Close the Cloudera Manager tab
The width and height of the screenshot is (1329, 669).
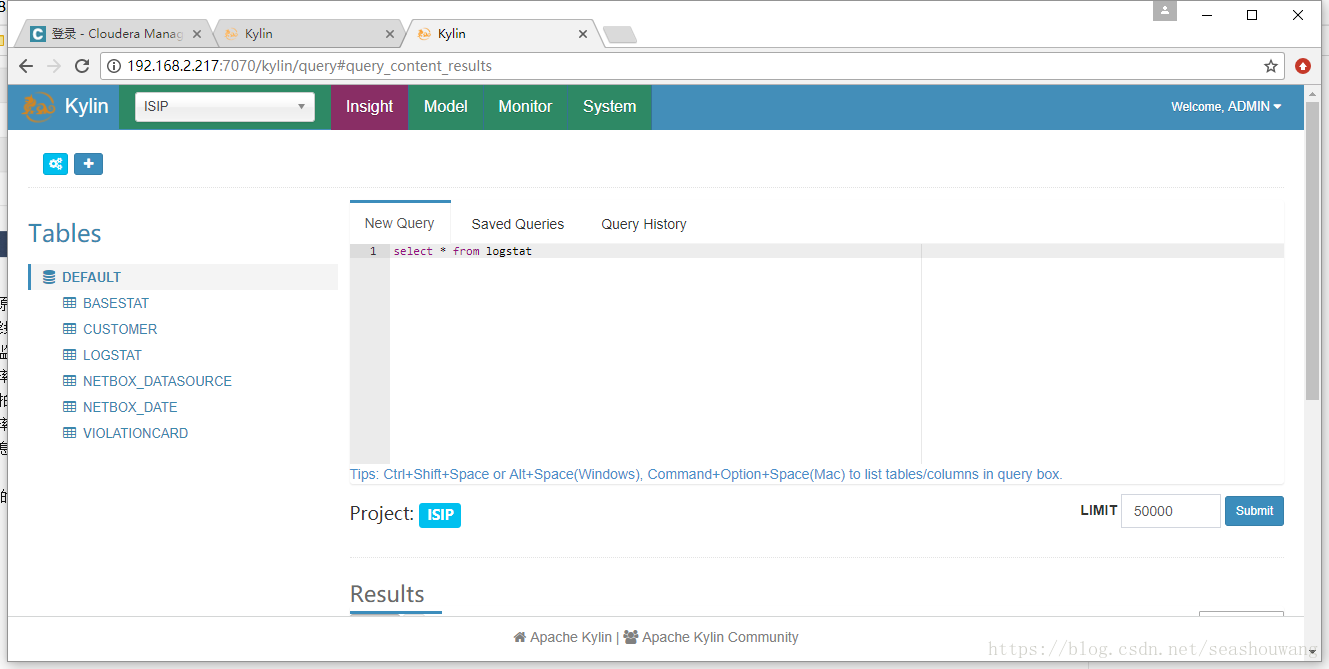[x=197, y=34]
